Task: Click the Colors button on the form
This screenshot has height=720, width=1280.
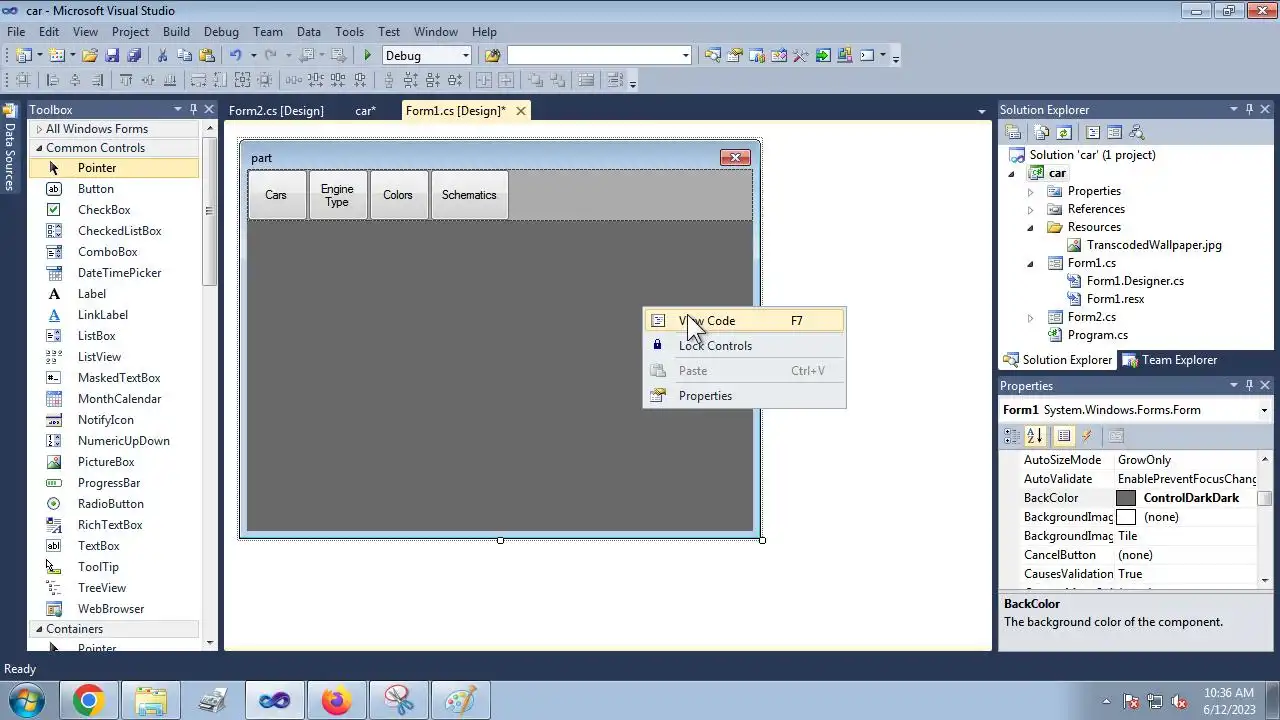Action: (x=398, y=195)
